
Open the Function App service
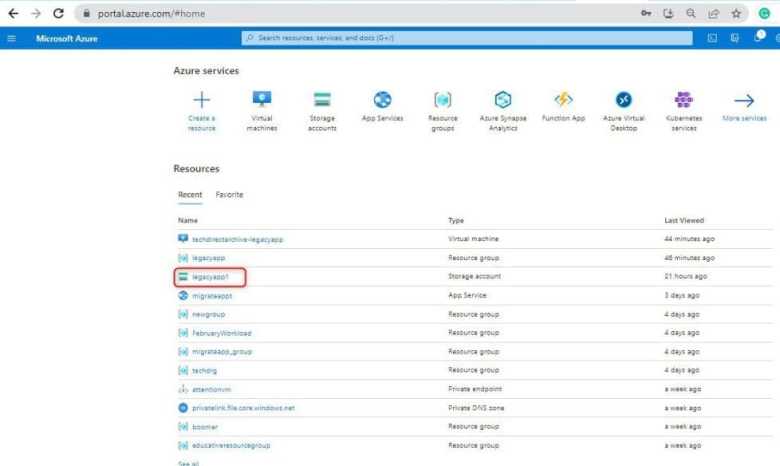pos(563,106)
